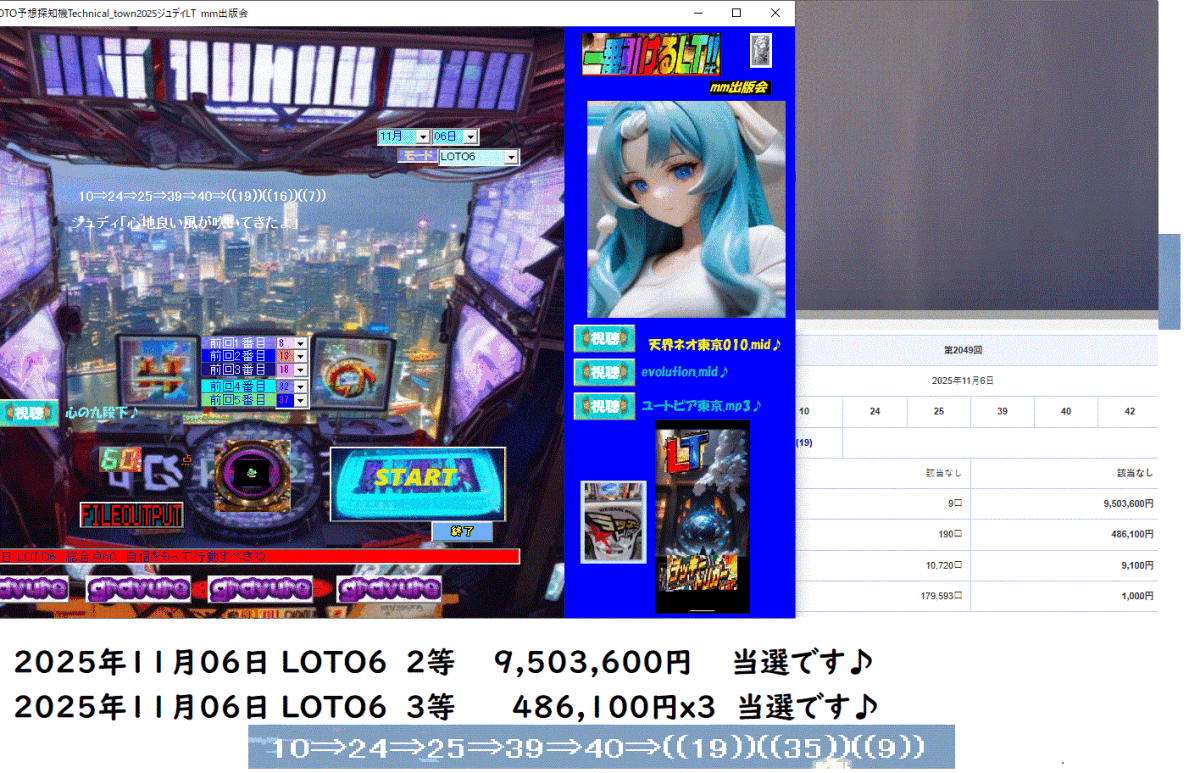Viewport: 1200px width, 773px height.
Task: Click the 視聴 button for ユートピア東京.mp3
Action: coord(605,406)
